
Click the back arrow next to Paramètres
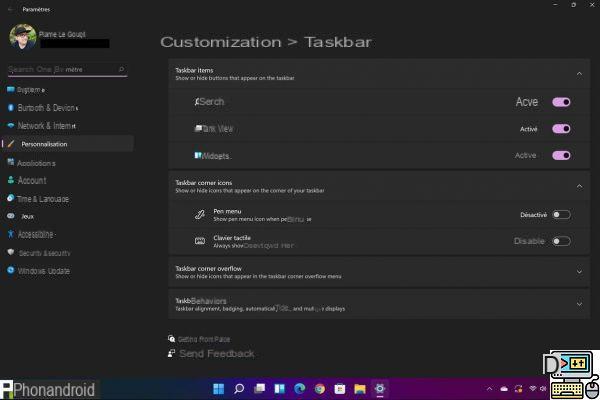(11, 9)
